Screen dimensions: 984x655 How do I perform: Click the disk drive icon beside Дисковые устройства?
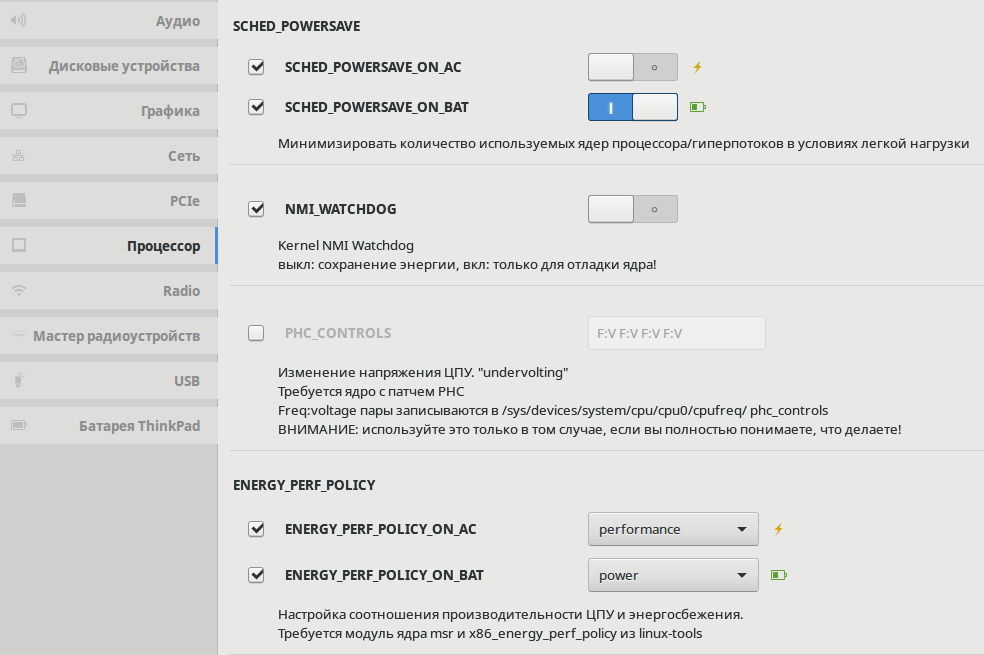coord(19,65)
